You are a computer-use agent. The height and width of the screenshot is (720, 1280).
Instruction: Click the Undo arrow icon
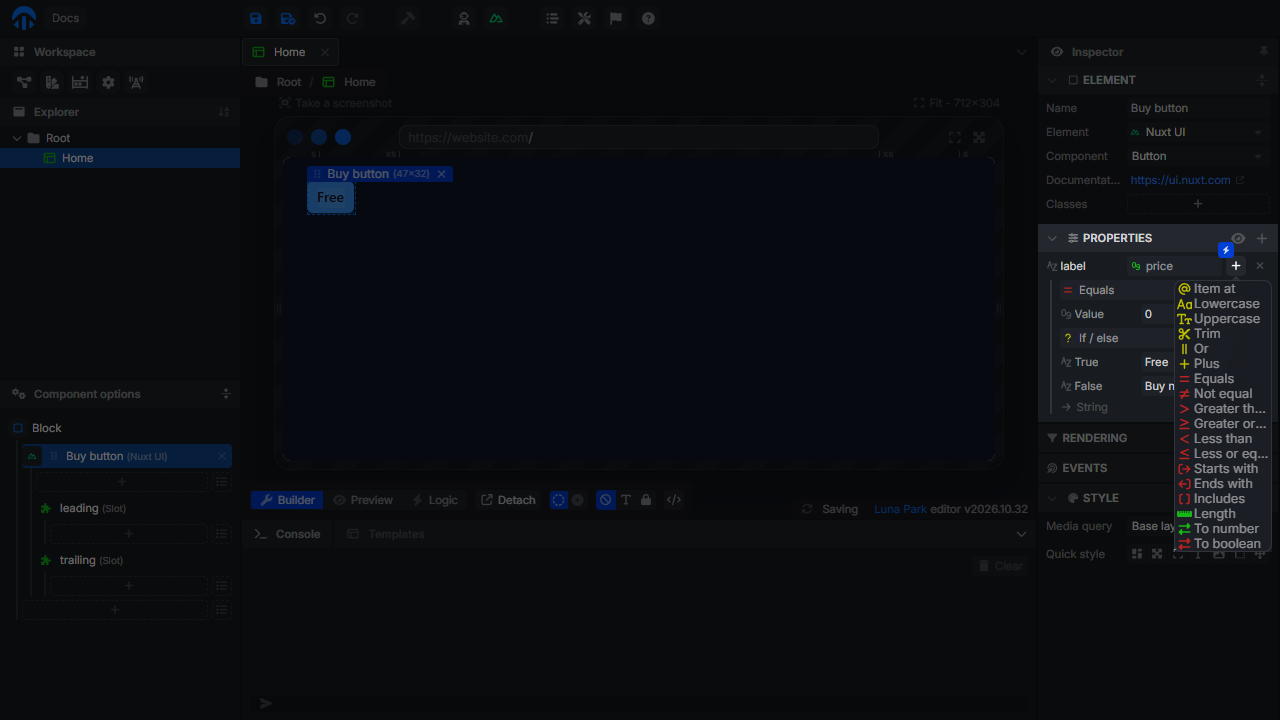coord(320,18)
